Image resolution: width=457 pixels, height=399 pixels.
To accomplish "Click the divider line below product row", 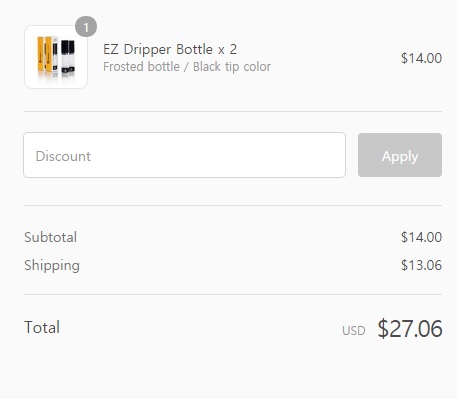I will 233,111.
